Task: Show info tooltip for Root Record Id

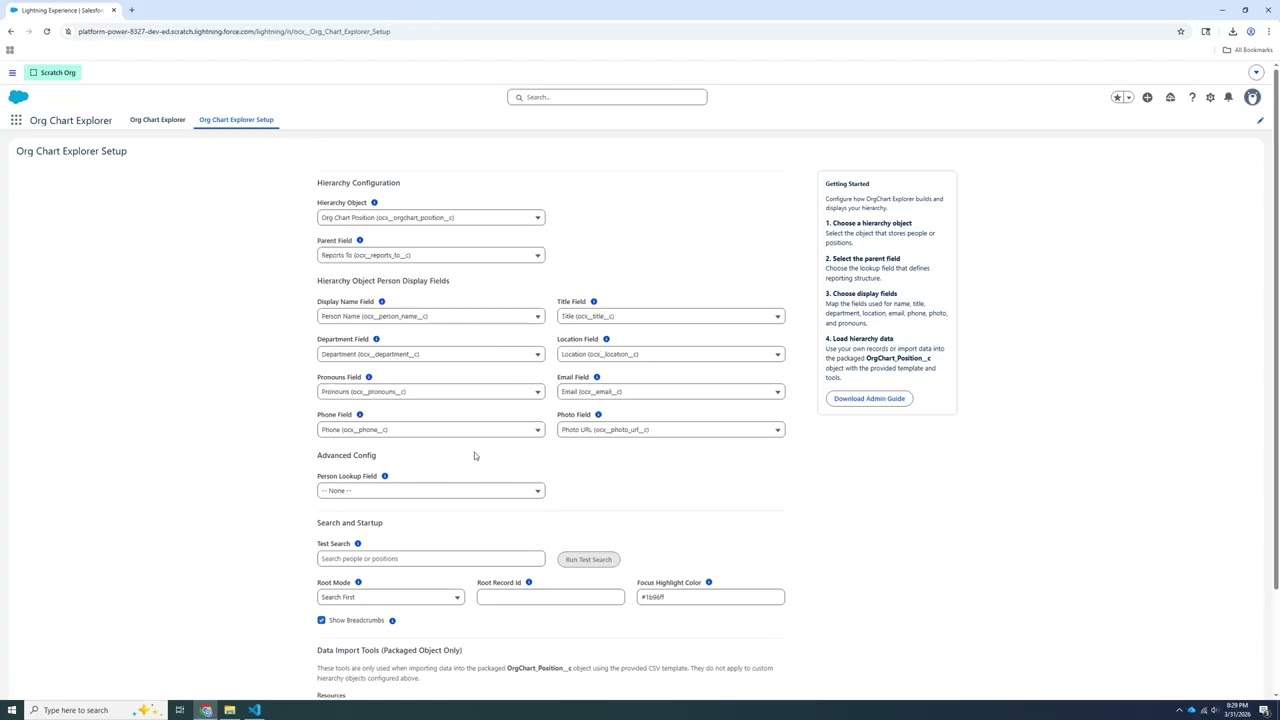Action: 529,582
